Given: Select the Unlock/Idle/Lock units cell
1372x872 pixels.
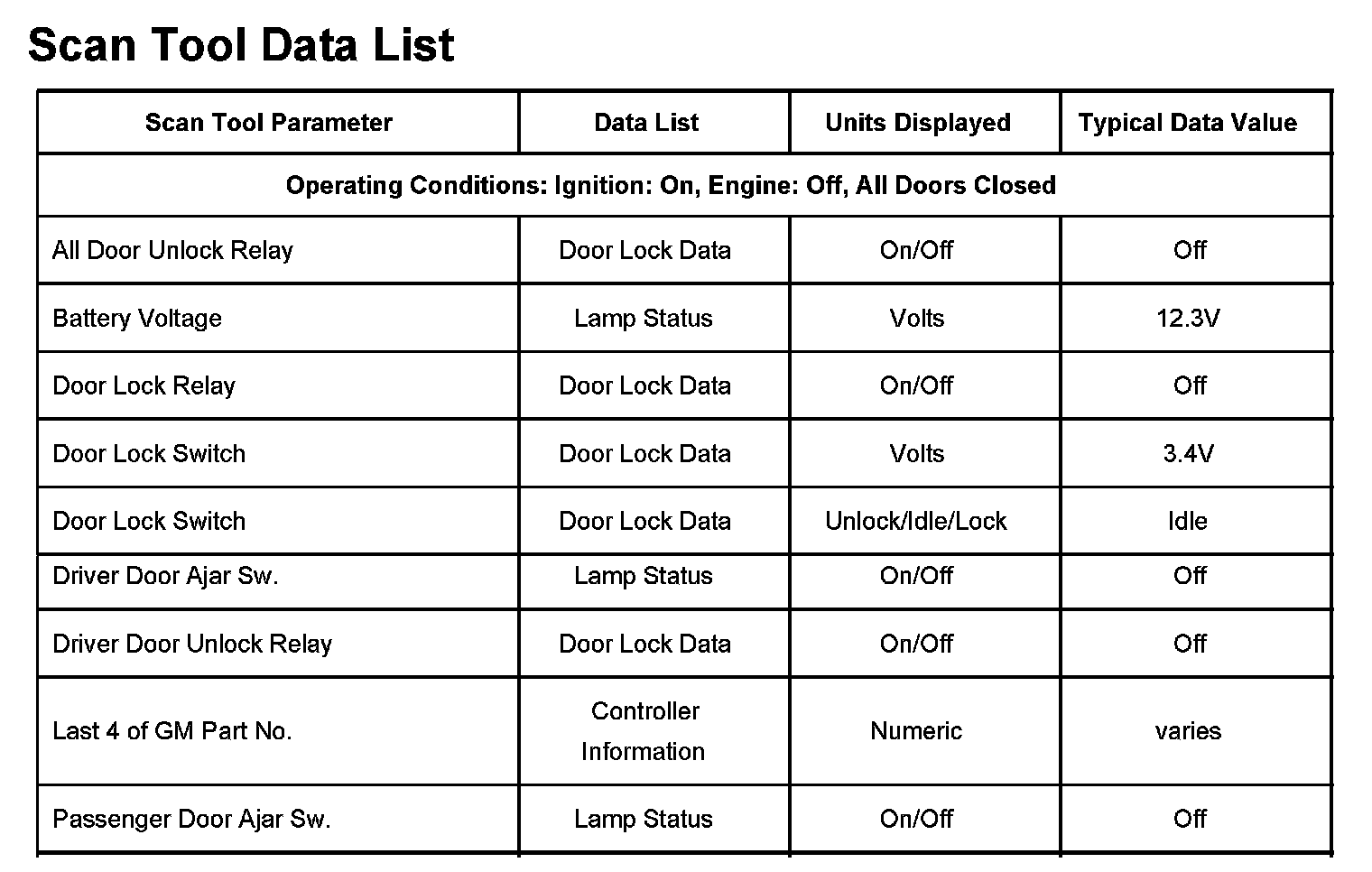Looking at the screenshot, I should tap(915, 521).
